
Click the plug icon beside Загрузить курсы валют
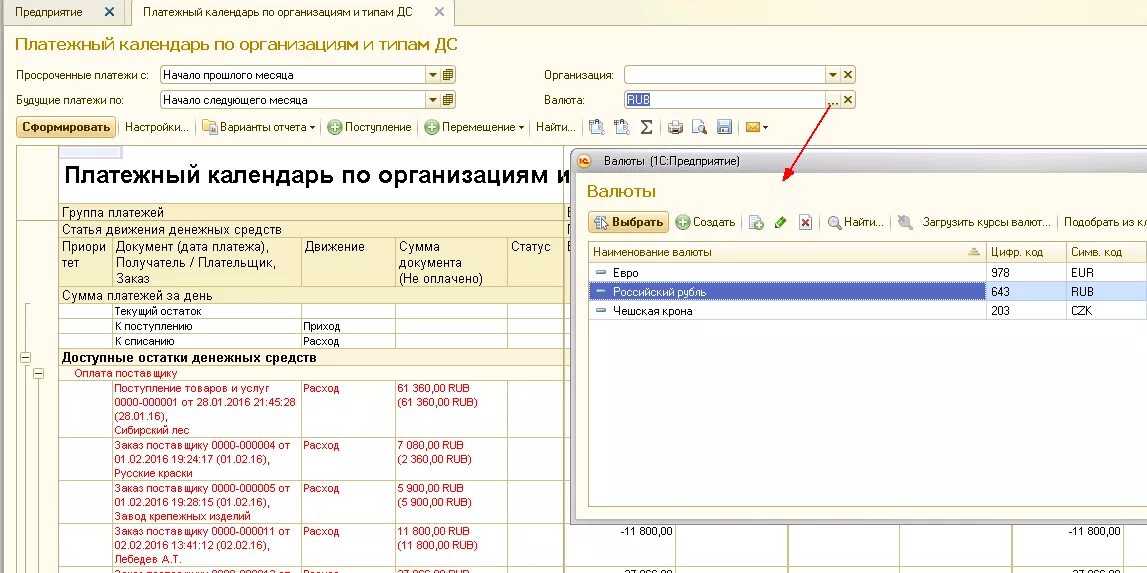tap(905, 222)
